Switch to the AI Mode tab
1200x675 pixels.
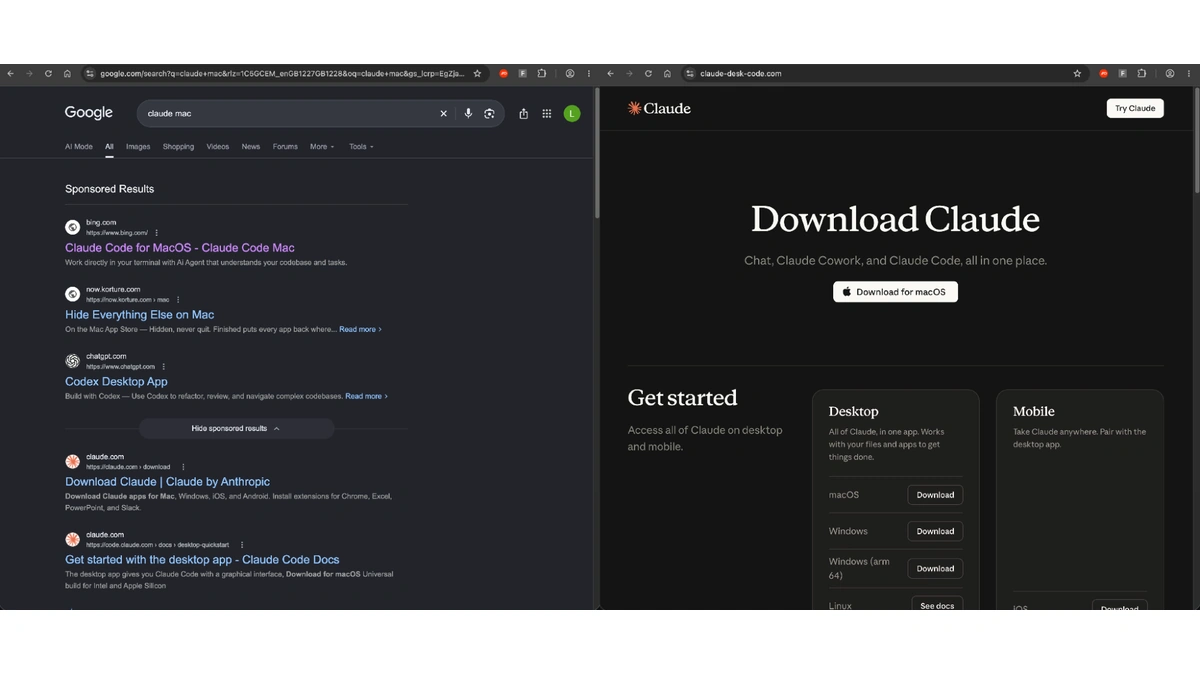pyautogui.click(x=79, y=147)
